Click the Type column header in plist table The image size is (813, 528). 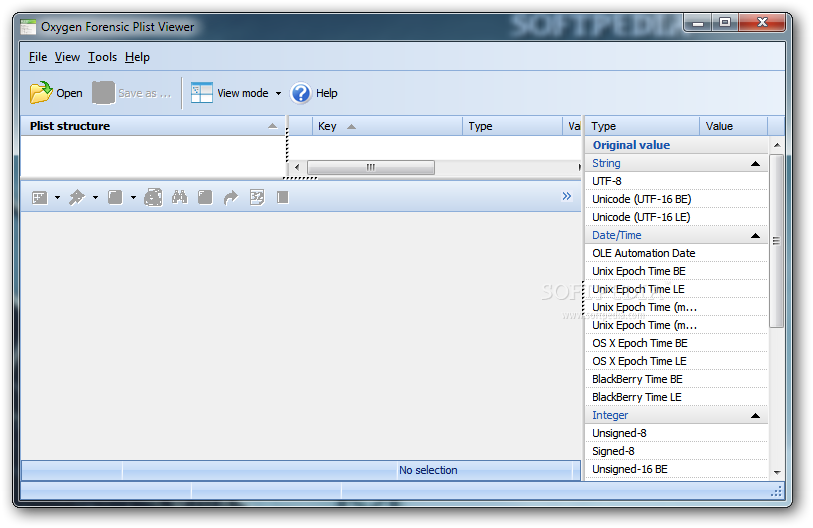(512, 126)
